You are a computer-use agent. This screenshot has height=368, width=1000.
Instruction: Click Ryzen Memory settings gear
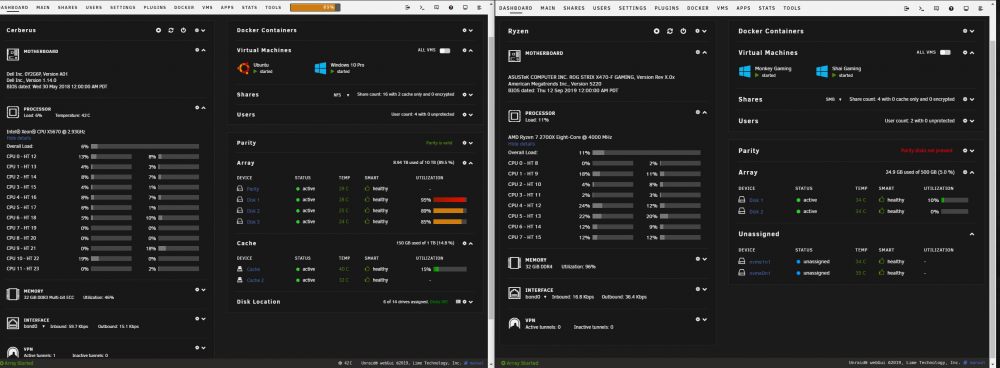(x=698, y=259)
